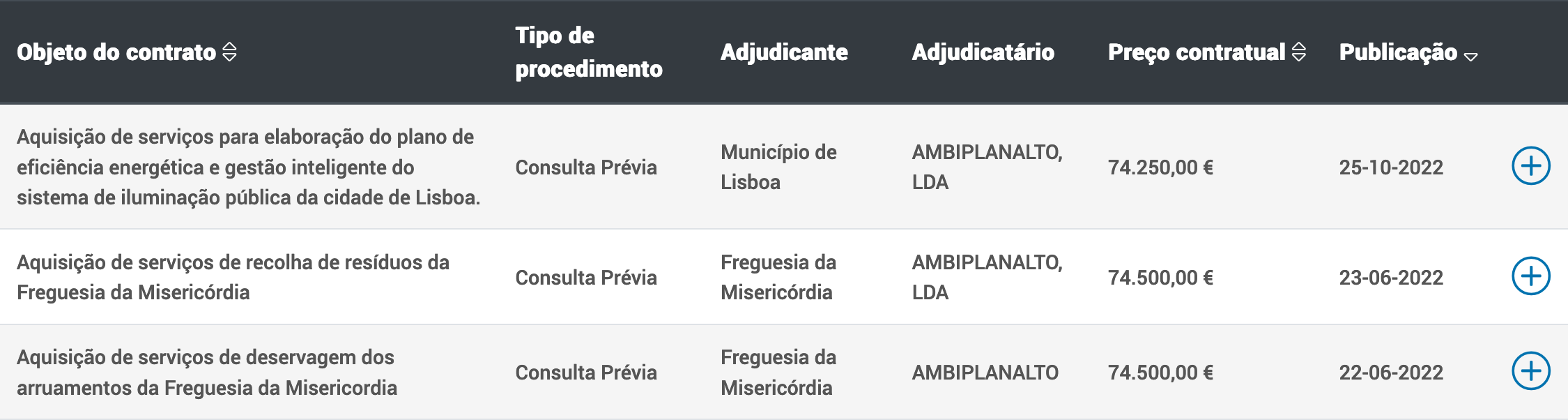Sort by the Preço contratual header

pyautogui.click(x=1197, y=52)
